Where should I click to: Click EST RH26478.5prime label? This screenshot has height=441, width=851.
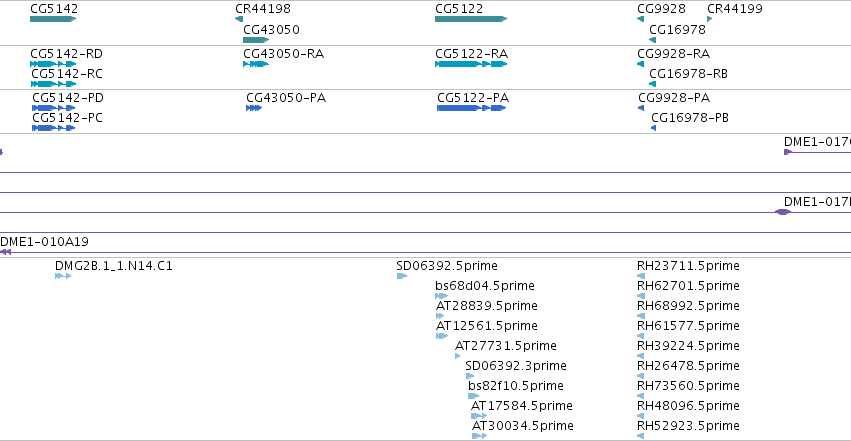[x=688, y=366]
